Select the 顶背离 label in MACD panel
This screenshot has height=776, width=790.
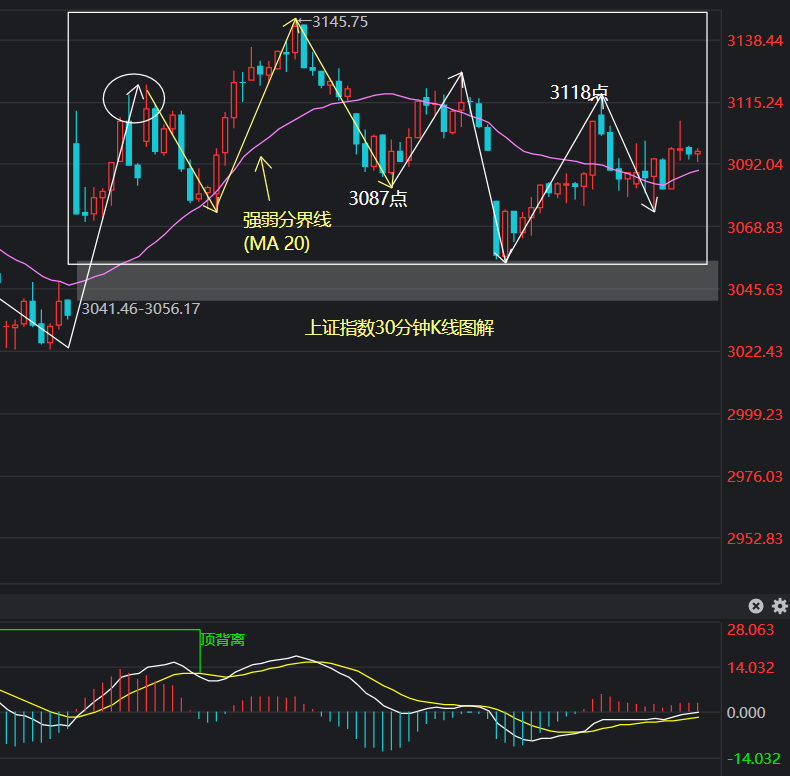(x=223, y=640)
